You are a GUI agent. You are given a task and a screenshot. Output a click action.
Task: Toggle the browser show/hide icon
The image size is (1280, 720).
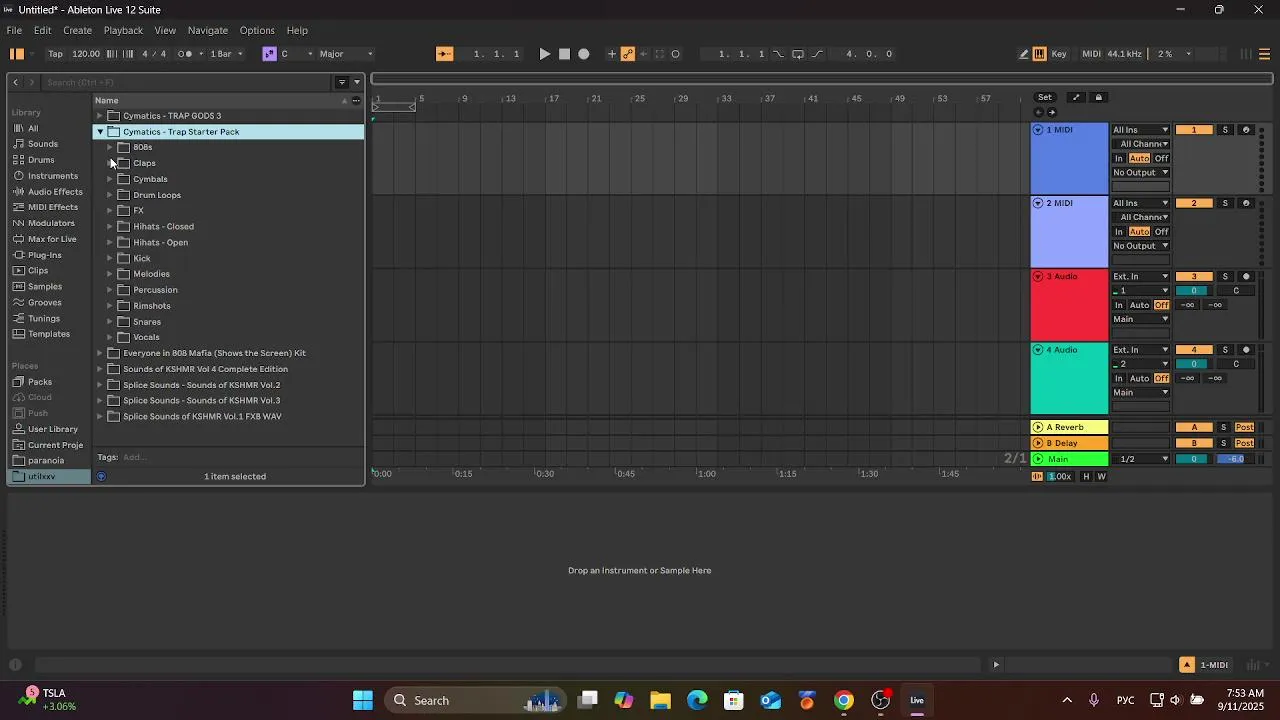[16, 54]
